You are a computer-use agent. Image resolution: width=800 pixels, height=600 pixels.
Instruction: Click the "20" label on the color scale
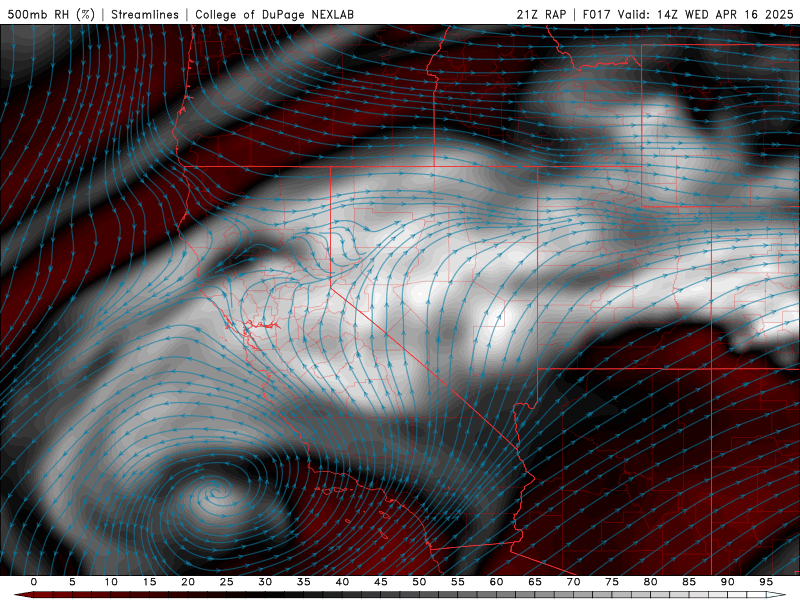[x=188, y=582]
